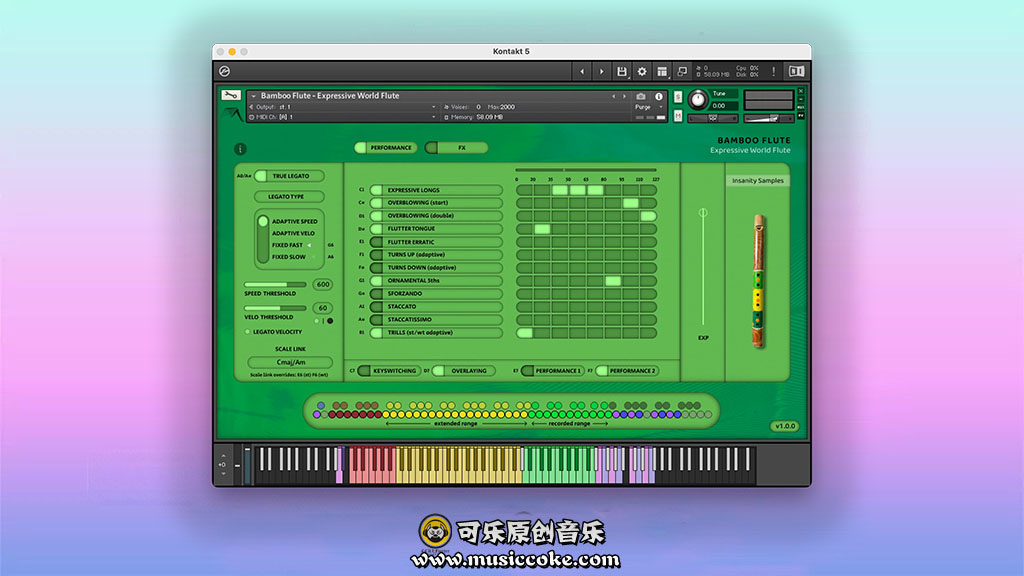Viewport: 1024px width, 576px height.
Task: Click the master volume slider in header
Action: [769, 118]
